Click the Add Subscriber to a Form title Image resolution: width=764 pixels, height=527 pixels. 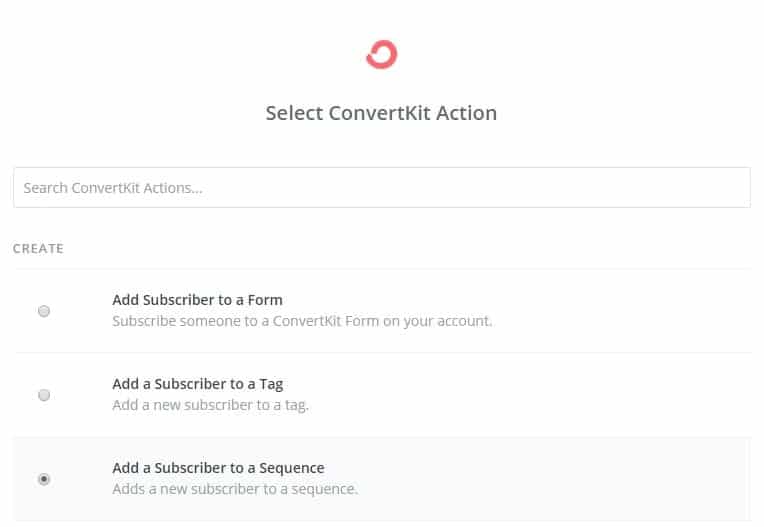pyautogui.click(x=197, y=300)
